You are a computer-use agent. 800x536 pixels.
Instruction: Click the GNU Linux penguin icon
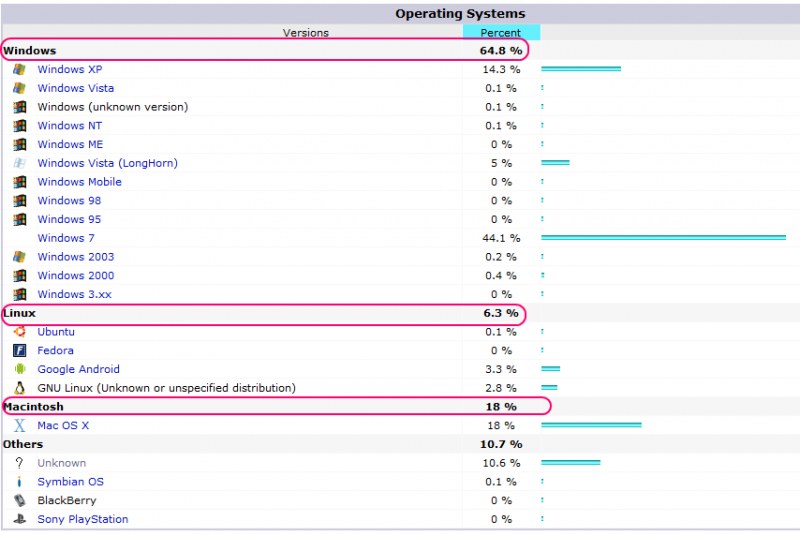(x=19, y=388)
